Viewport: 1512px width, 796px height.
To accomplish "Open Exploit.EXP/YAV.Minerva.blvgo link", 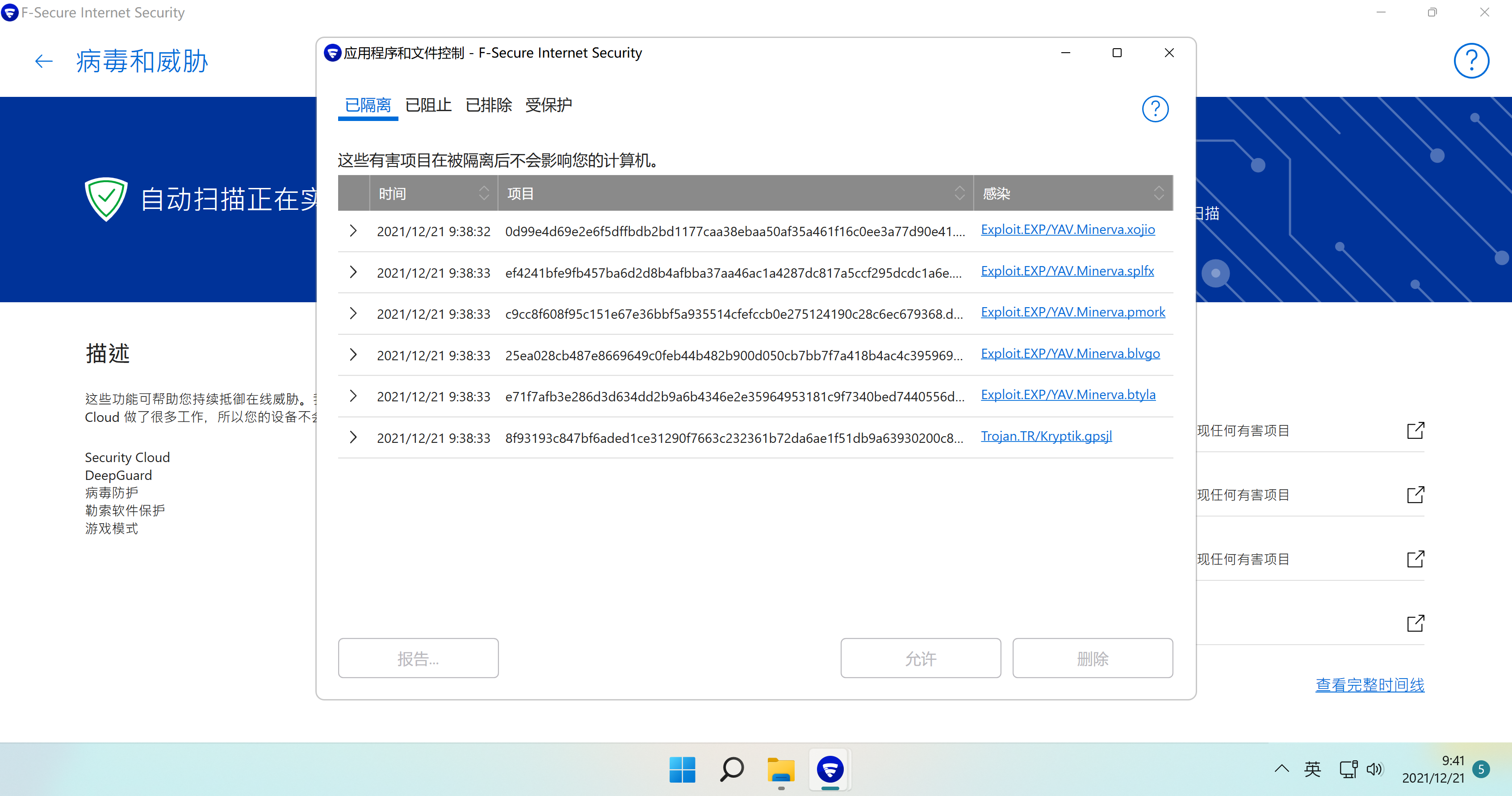I will point(1070,354).
